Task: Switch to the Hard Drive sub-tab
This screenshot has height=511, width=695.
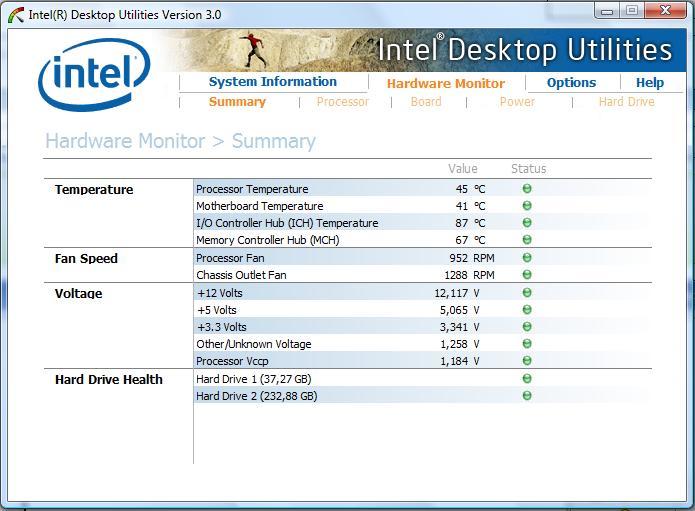Action: point(626,102)
